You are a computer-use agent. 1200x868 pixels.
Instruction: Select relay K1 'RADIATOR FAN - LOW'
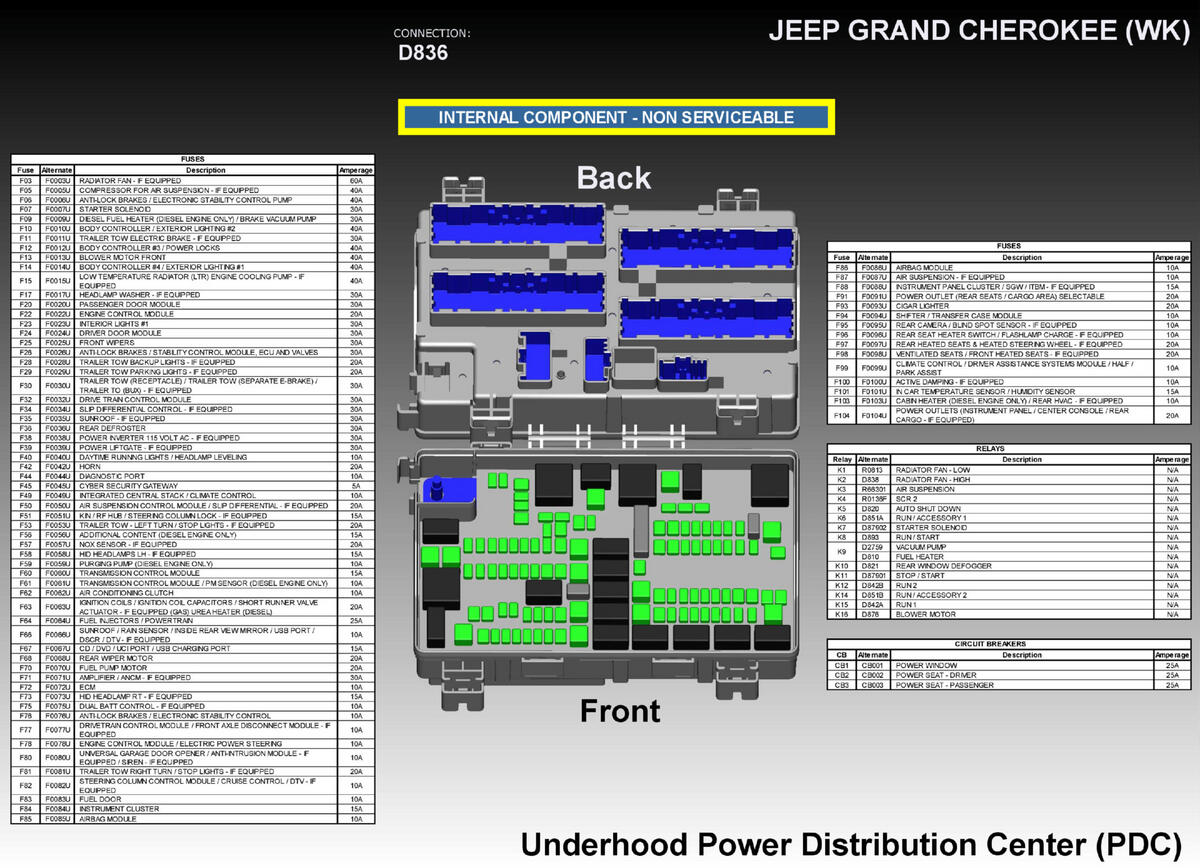point(1009,469)
